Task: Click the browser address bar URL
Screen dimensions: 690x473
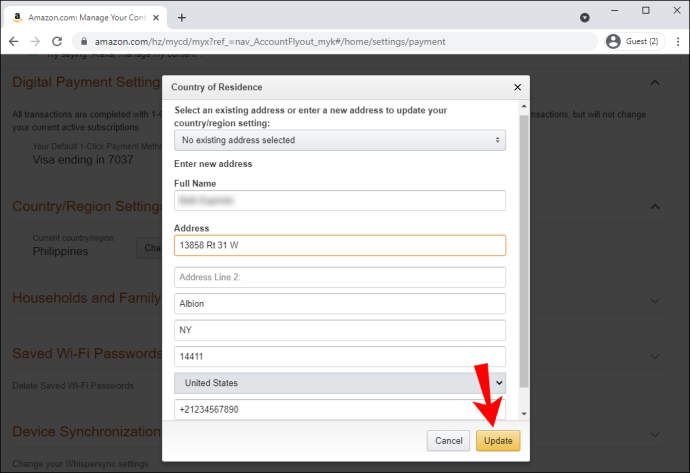Action: tap(270, 41)
